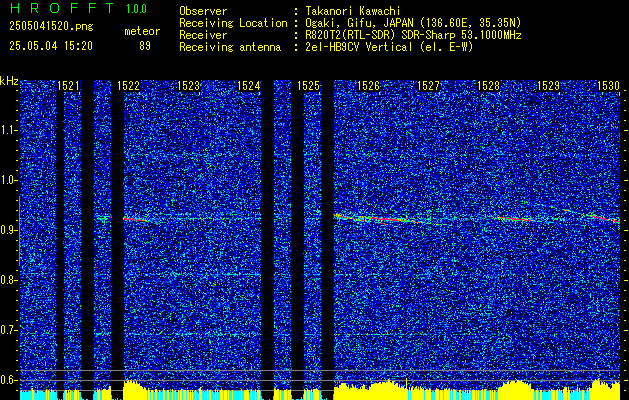The width and height of the screenshot is (629, 400).
Task: Click the R820T2(RTL-SDR) SDR-Sharp receiver text
Action: 413,35
